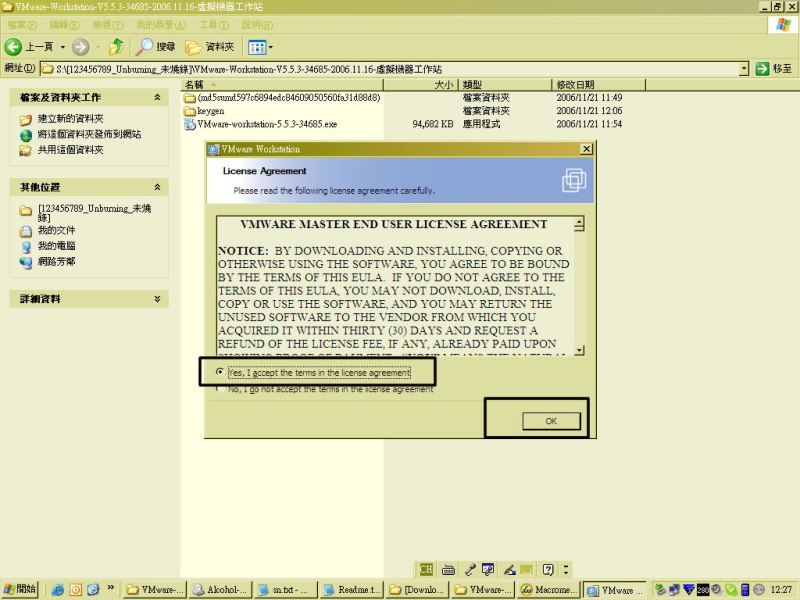Click the grey Forward arrow button
800x600 pixels.
click(80, 47)
